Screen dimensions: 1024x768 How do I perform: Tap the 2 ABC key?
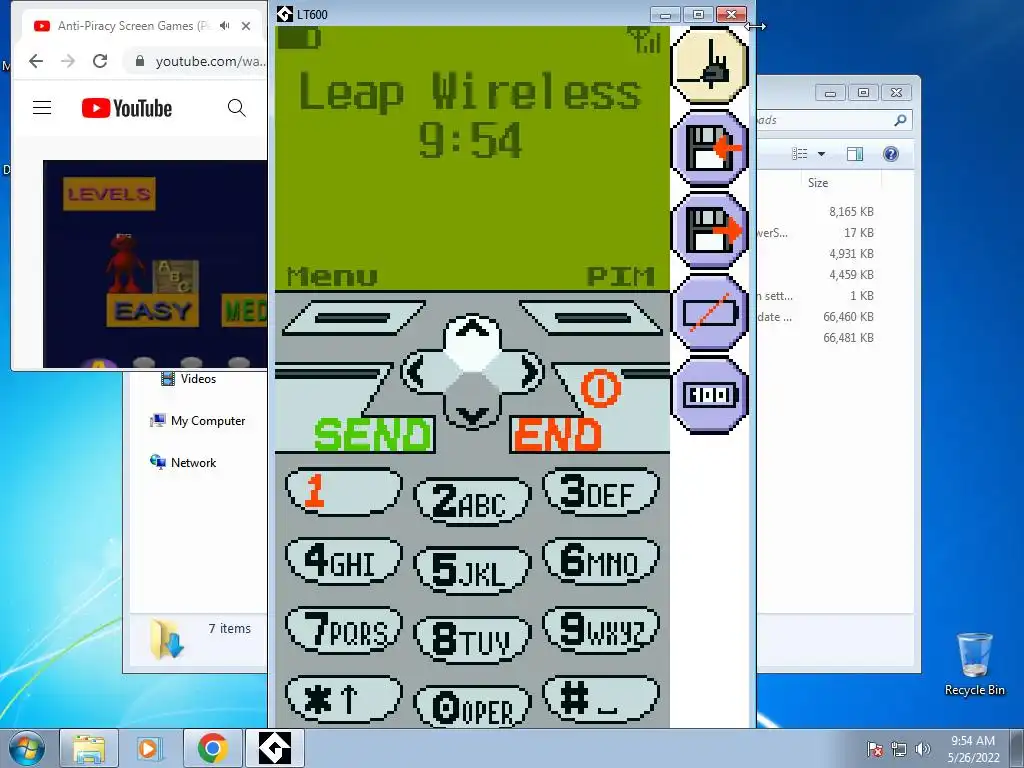tap(472, 502)
